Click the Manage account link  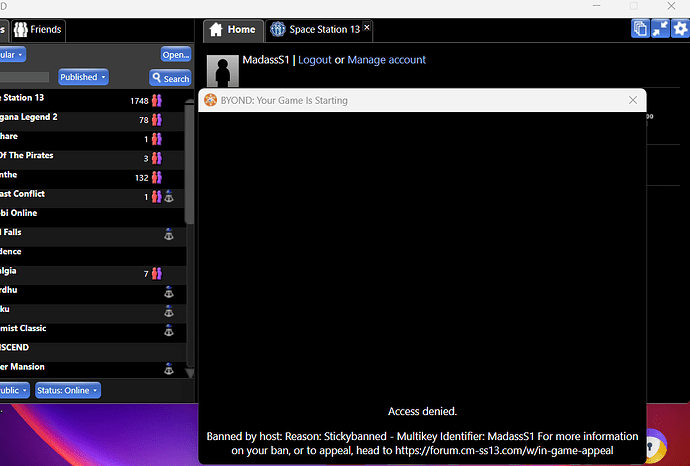pos(386,60)
